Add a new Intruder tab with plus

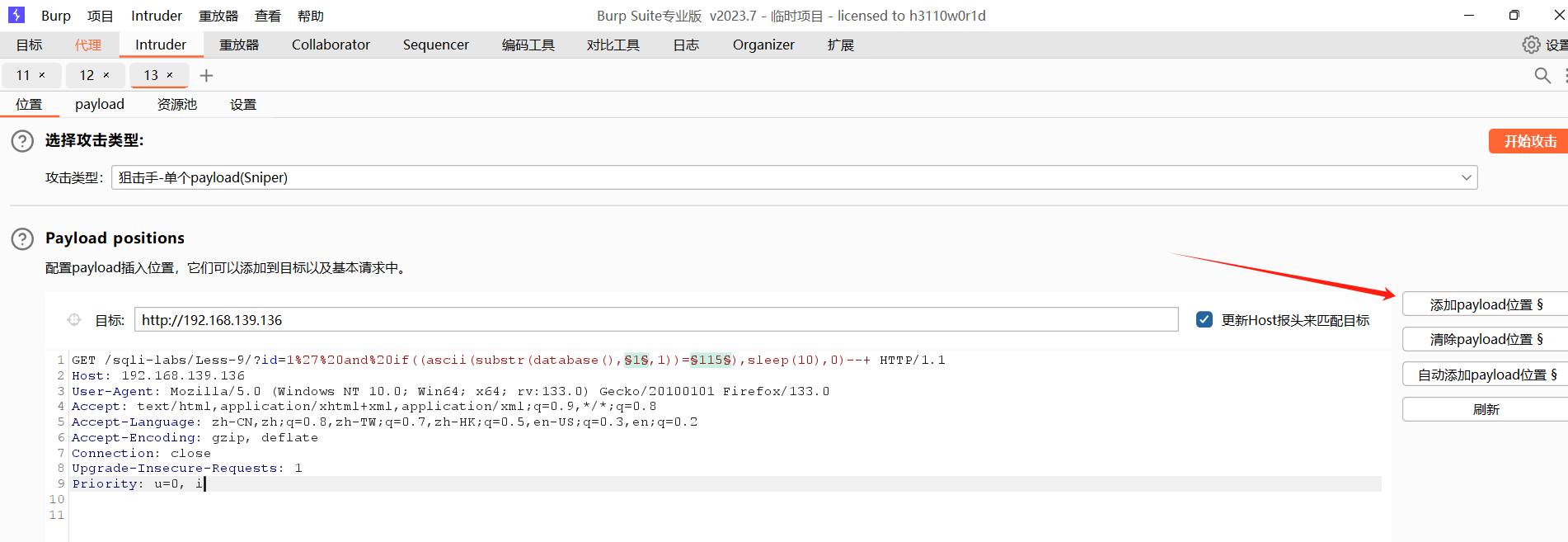click(x=206, y=76)
